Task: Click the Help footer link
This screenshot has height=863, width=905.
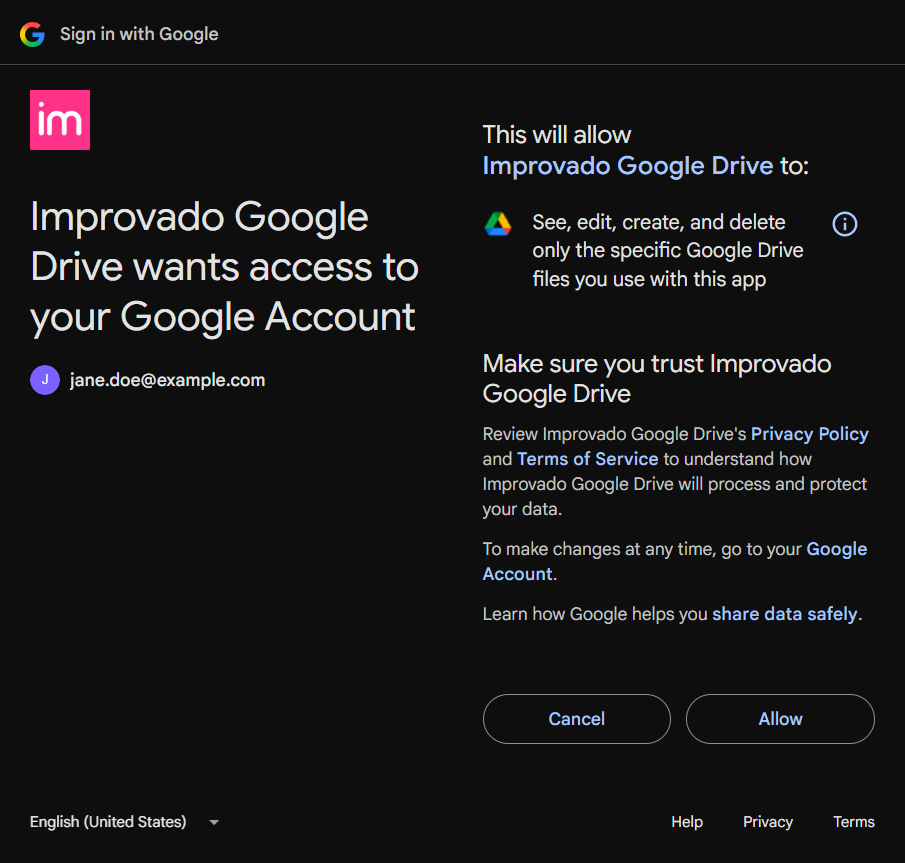Action: coord(687,821)
